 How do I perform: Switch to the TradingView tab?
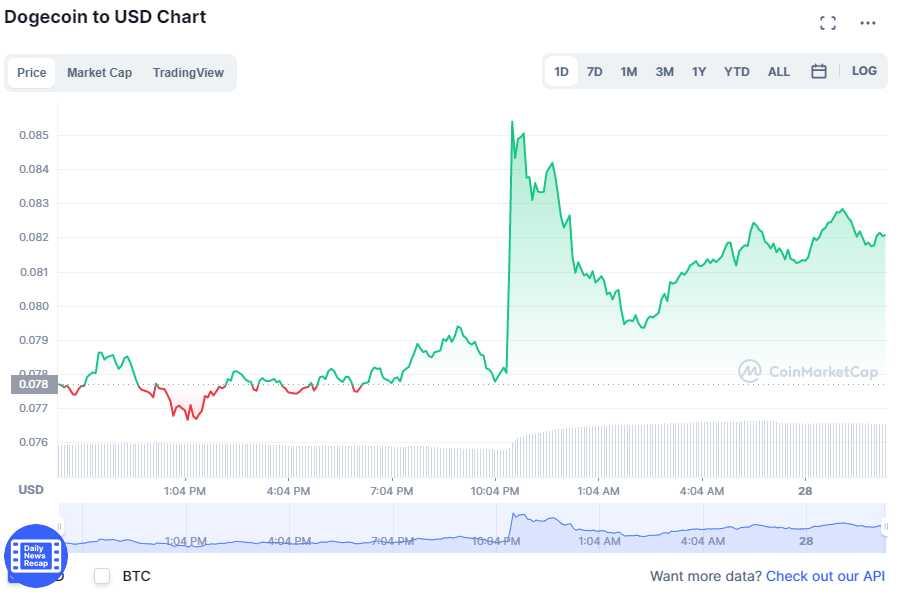click(188, 73)
